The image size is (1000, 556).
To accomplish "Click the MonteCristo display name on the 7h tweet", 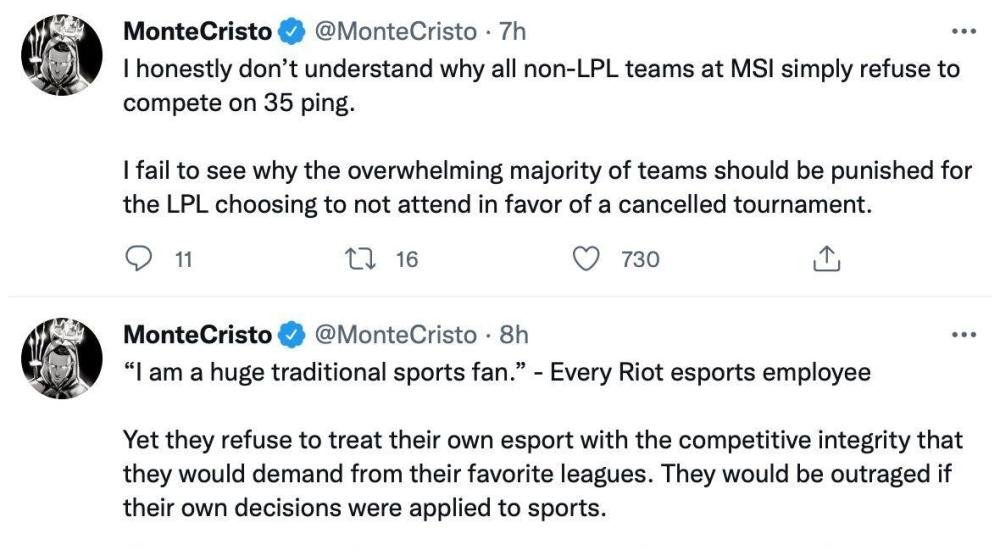I will 197,32.
